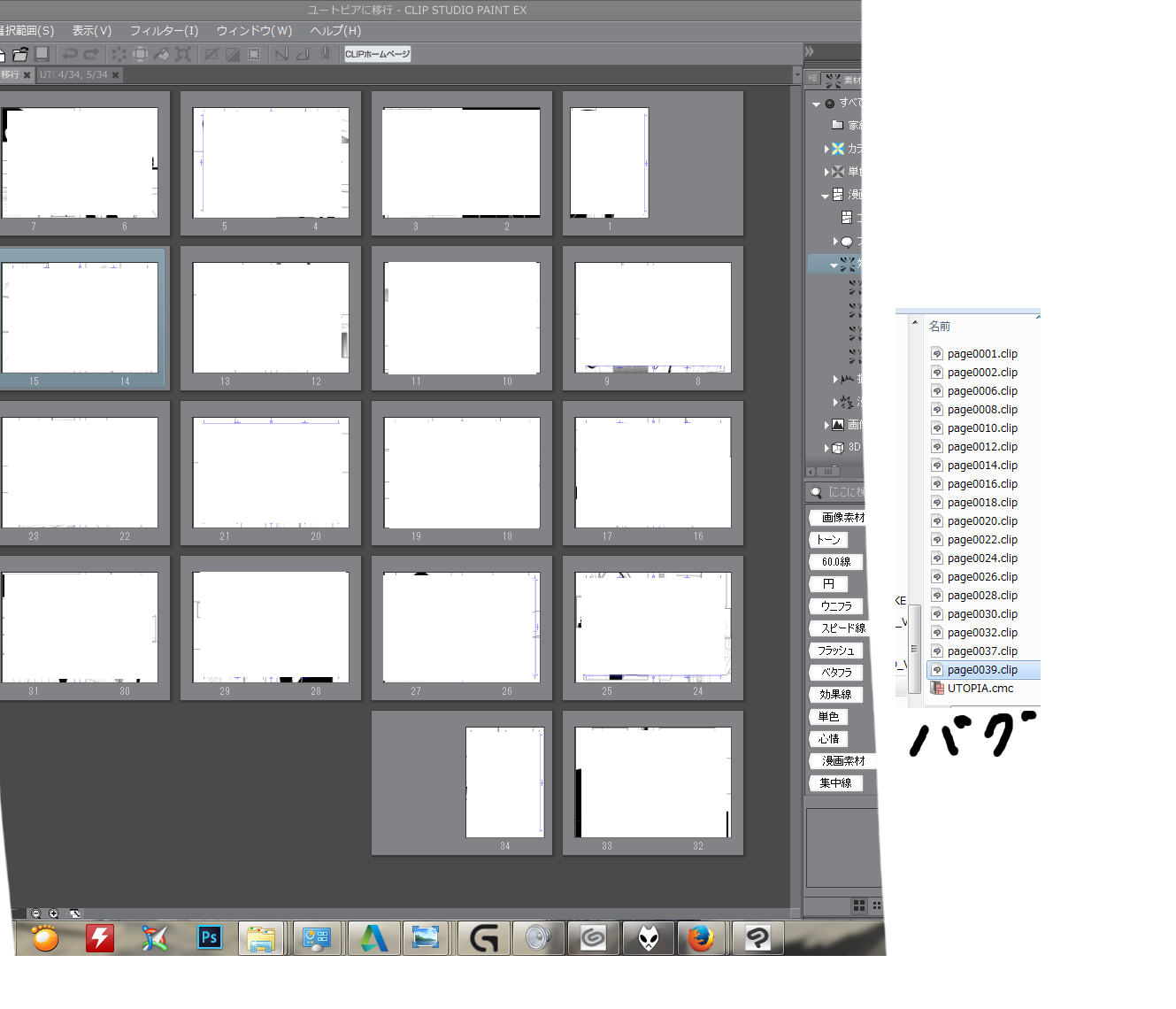This screenshot has width=1176, height=1009.
Task: Expand the color pattern material folder
Action: tap(826, 149)
